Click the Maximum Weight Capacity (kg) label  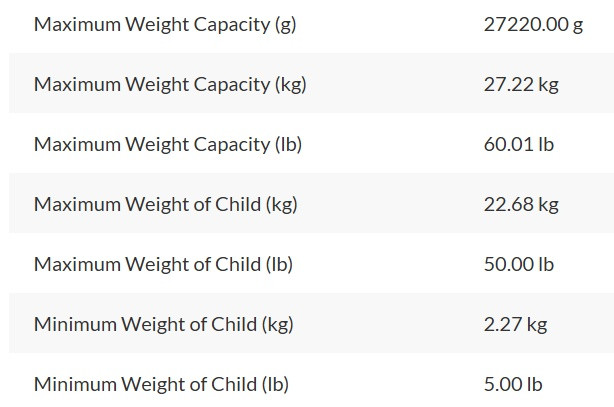click(170, 85)
